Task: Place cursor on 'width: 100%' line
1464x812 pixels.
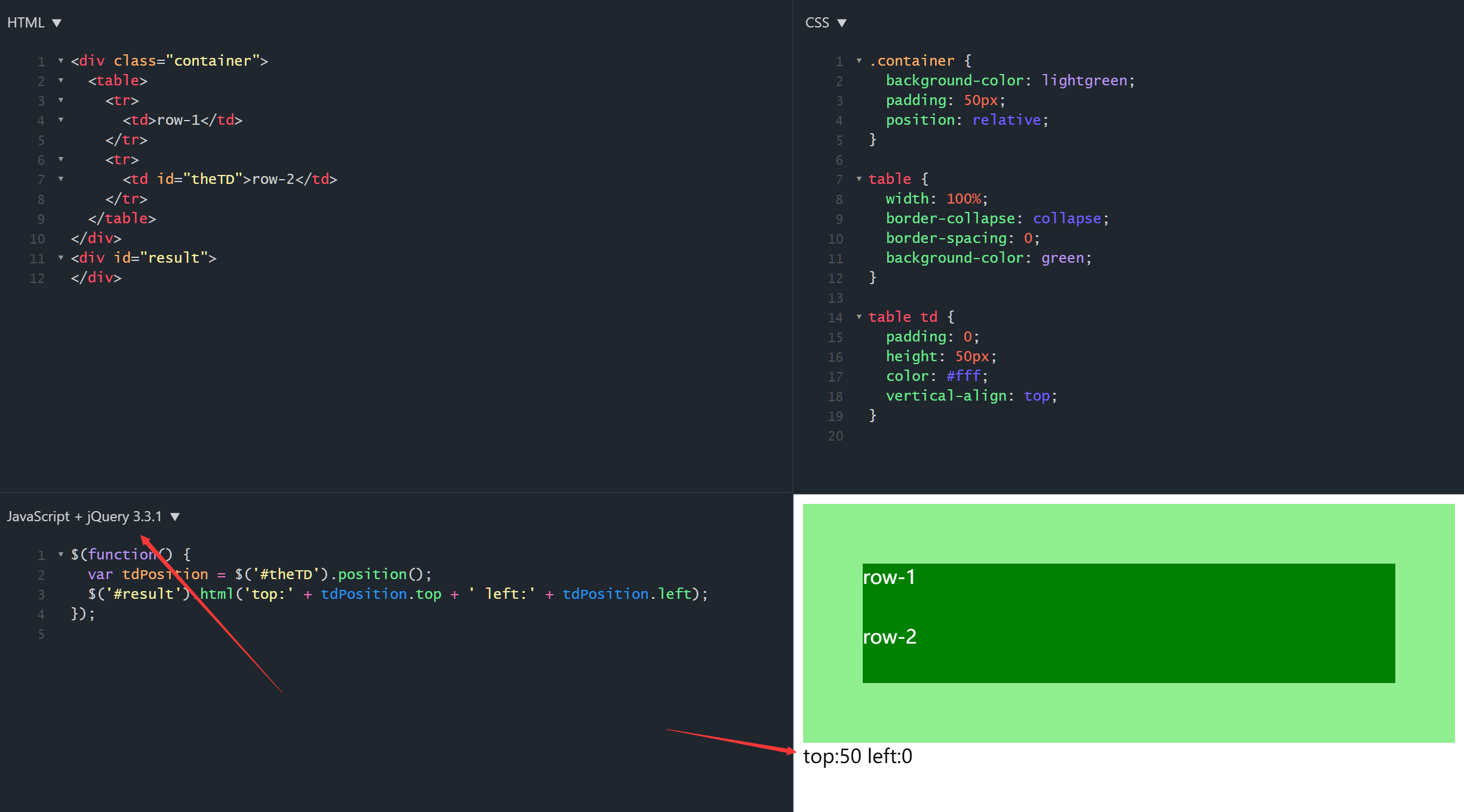Action: (937, 199)
